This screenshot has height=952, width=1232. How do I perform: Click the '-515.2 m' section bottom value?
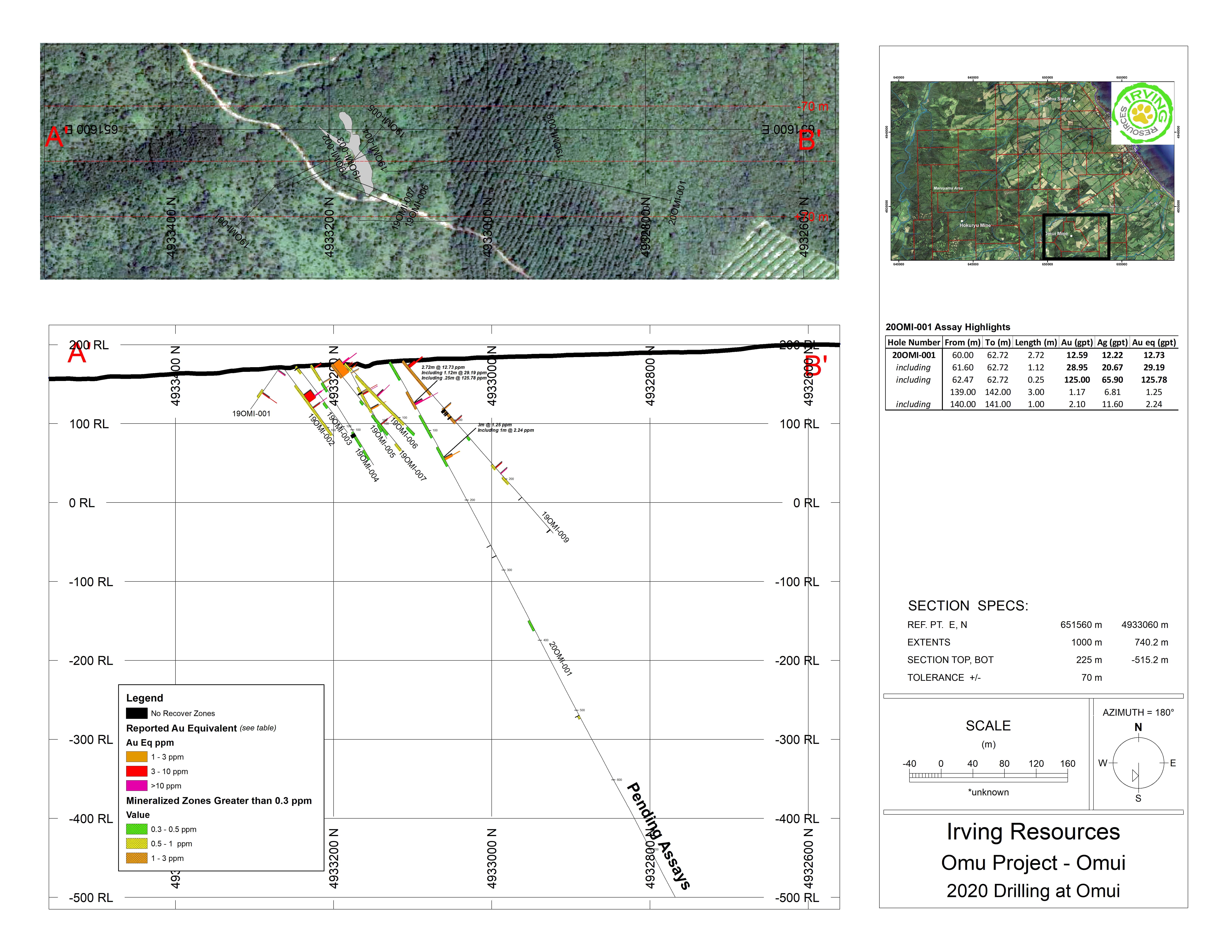[x=1150, y=660]
